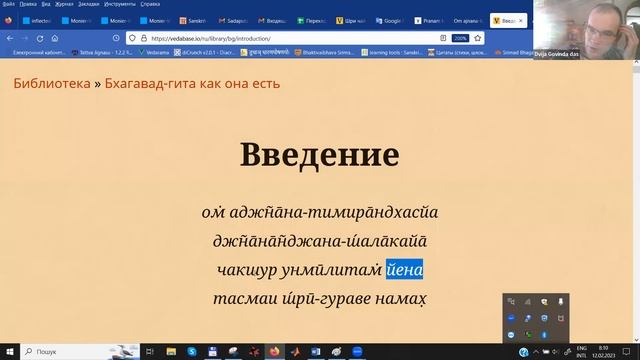Click the verse line тасмаи ш́рӣ-гураве намах̣

(320, 298)
